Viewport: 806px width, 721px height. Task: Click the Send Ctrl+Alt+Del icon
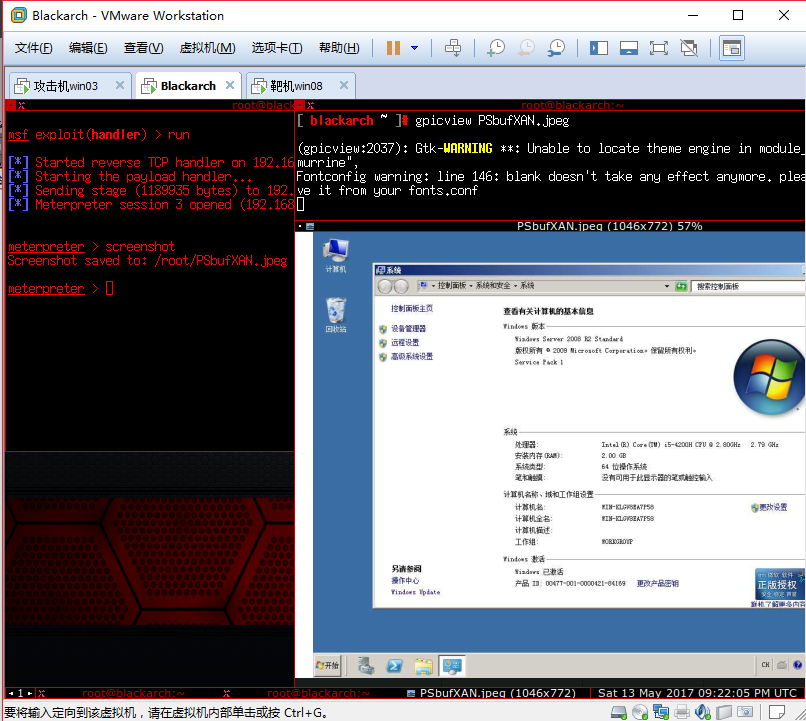coord(453,48)
